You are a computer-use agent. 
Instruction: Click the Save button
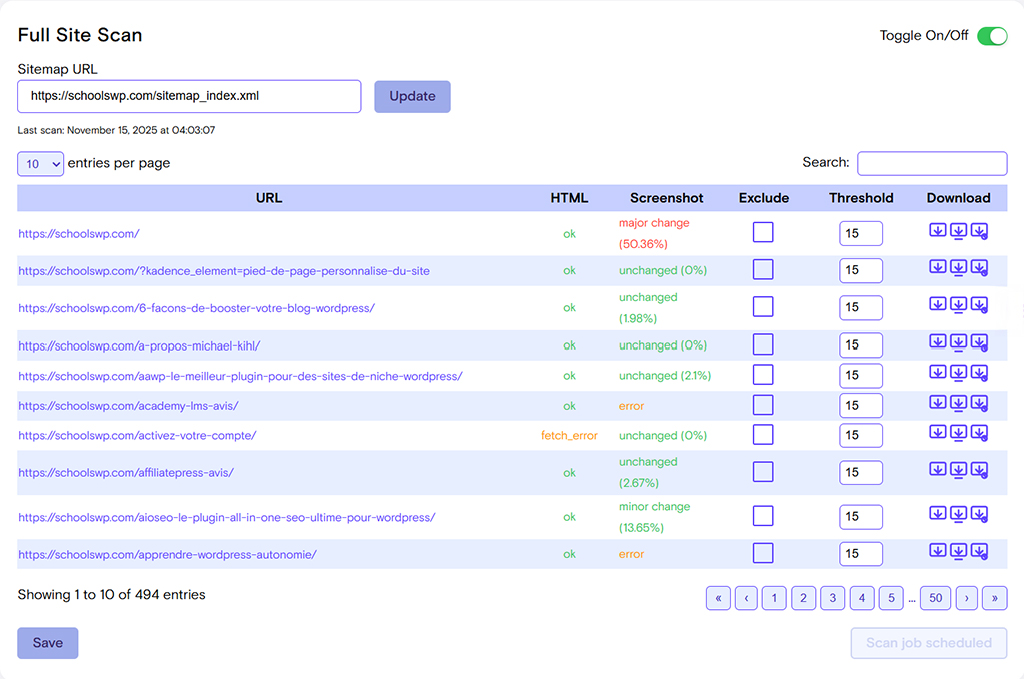[47, 643]
